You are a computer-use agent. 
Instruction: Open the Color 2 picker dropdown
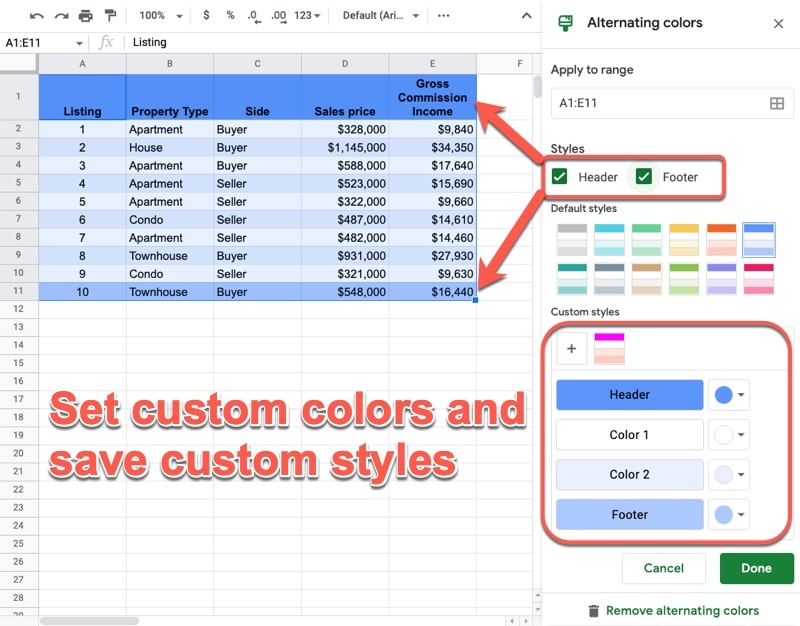pos(729,474)
